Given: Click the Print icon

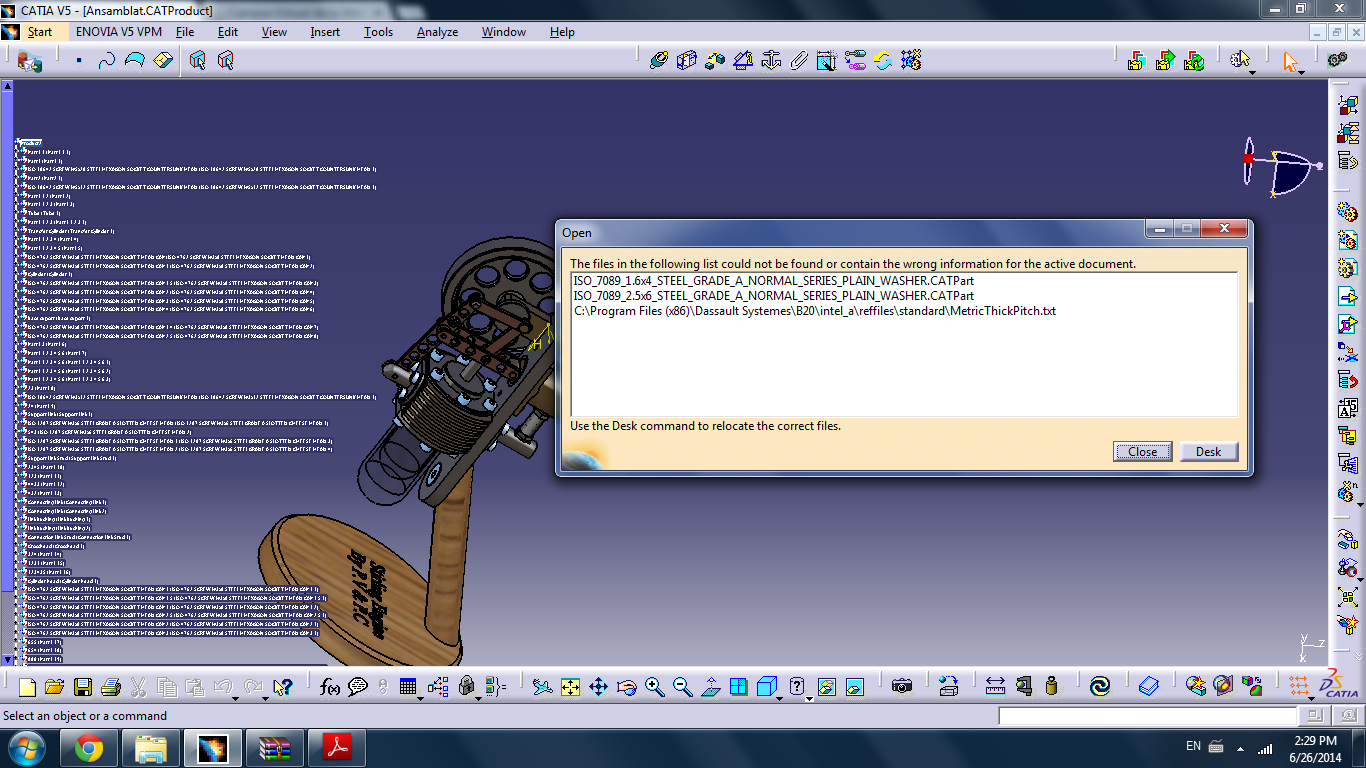Looking at the screenshot, I should (x=111, y=687).
